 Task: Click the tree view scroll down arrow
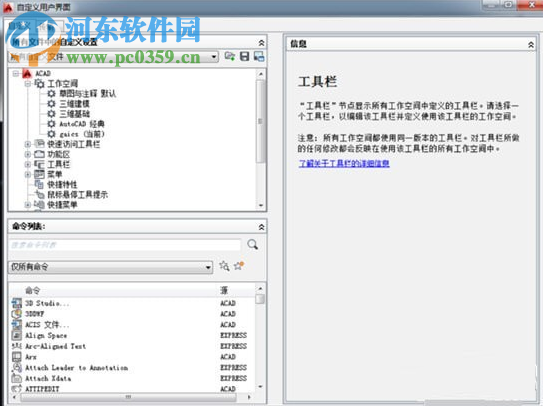click(x=261, y=205)
